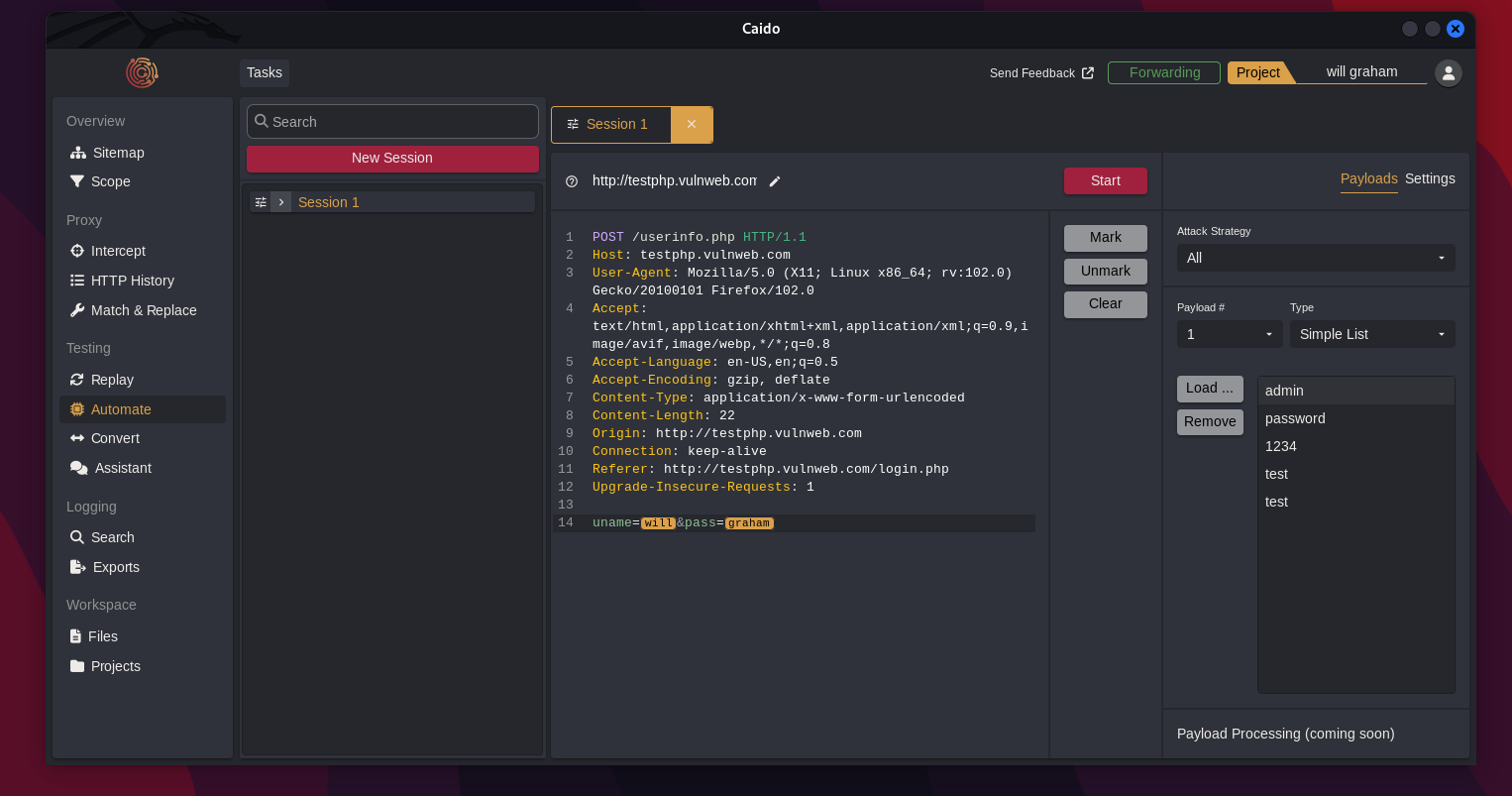Open the Replay page

(112, 380)
